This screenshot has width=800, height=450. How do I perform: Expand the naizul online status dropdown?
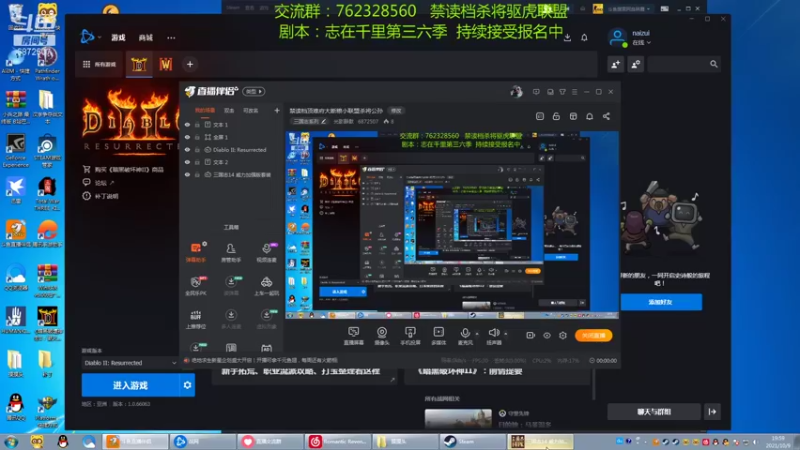click(x=641, y=43)
